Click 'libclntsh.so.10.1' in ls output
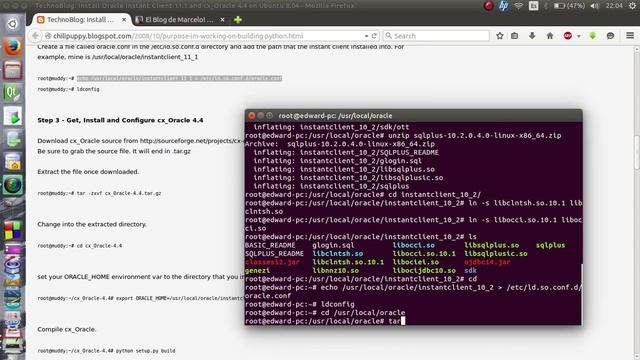Image resolution: width=640 pixels, height=360 pixels. pos(348,262)
